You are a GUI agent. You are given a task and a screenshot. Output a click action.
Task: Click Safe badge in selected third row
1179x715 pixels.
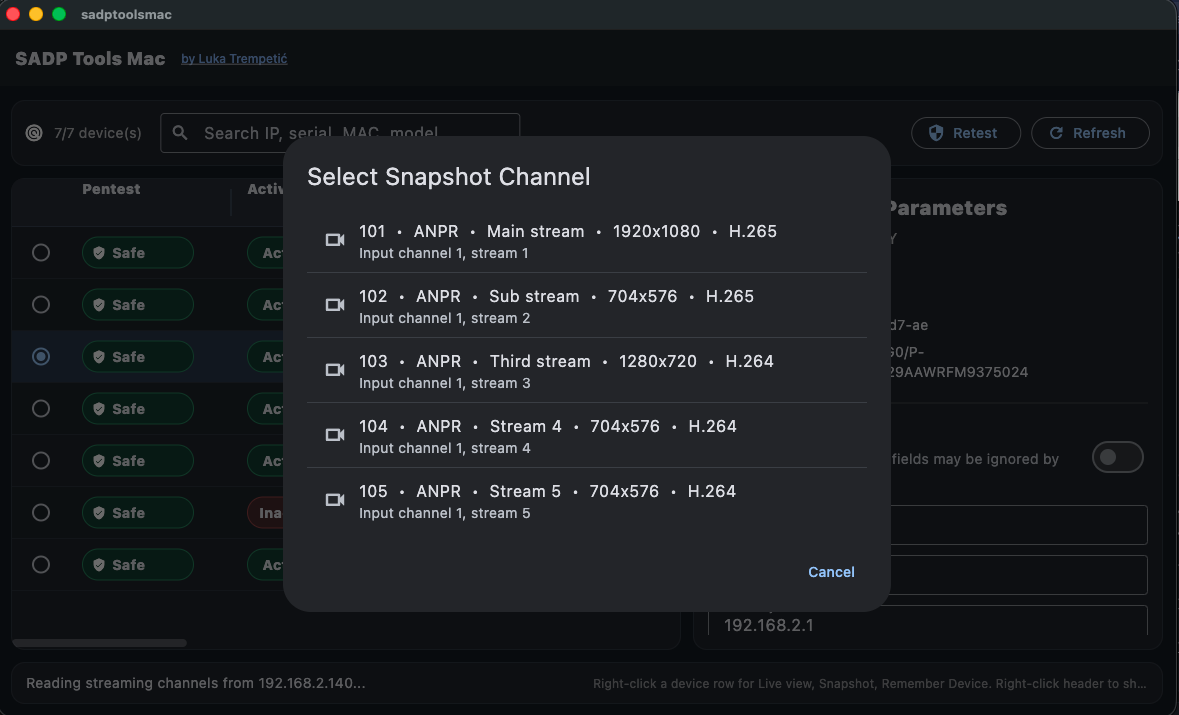(x=138, y=356)
